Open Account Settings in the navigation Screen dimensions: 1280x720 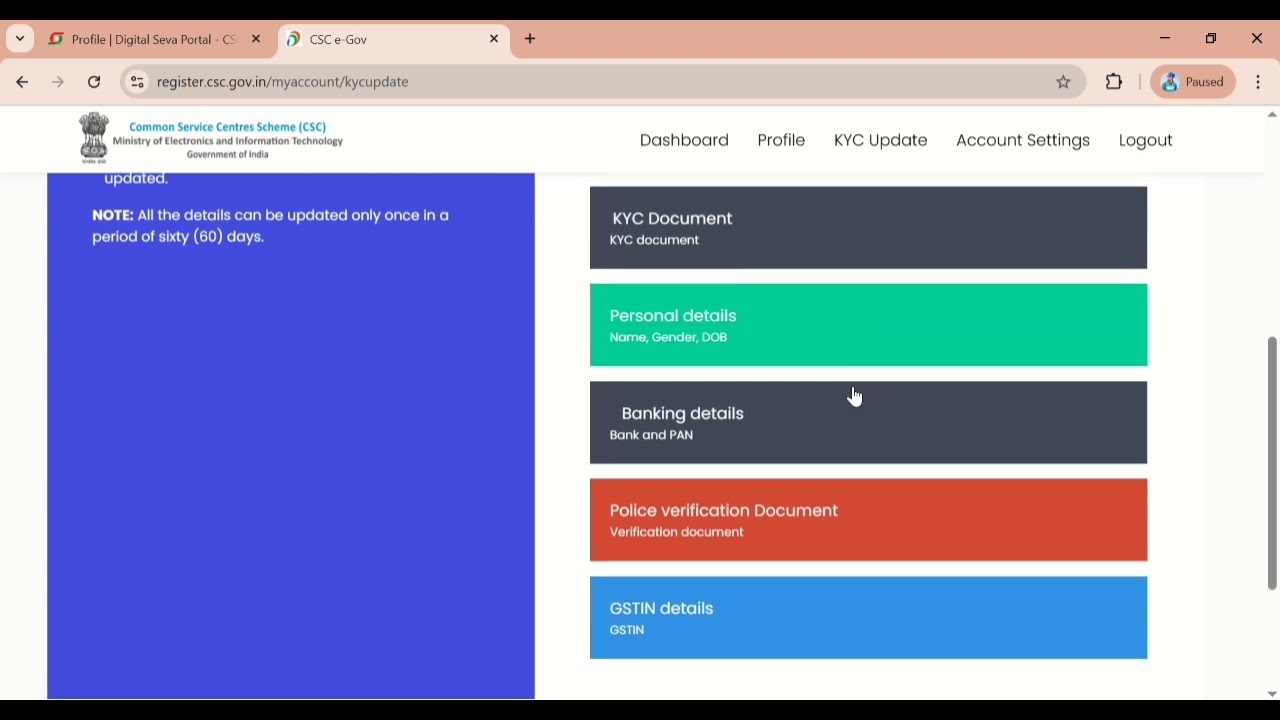(1023, 141)
